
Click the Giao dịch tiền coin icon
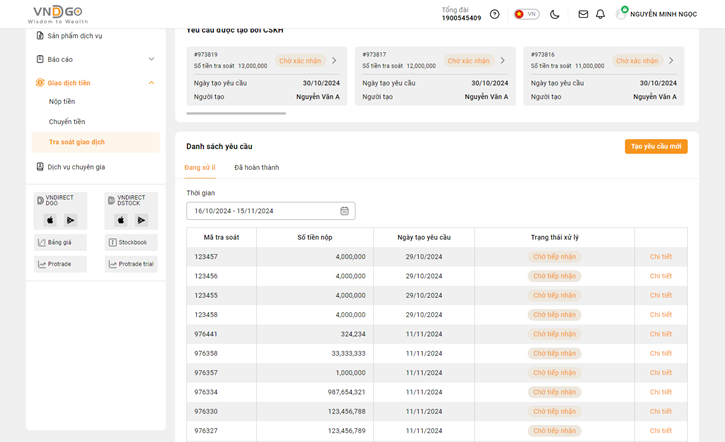[40, 83]
